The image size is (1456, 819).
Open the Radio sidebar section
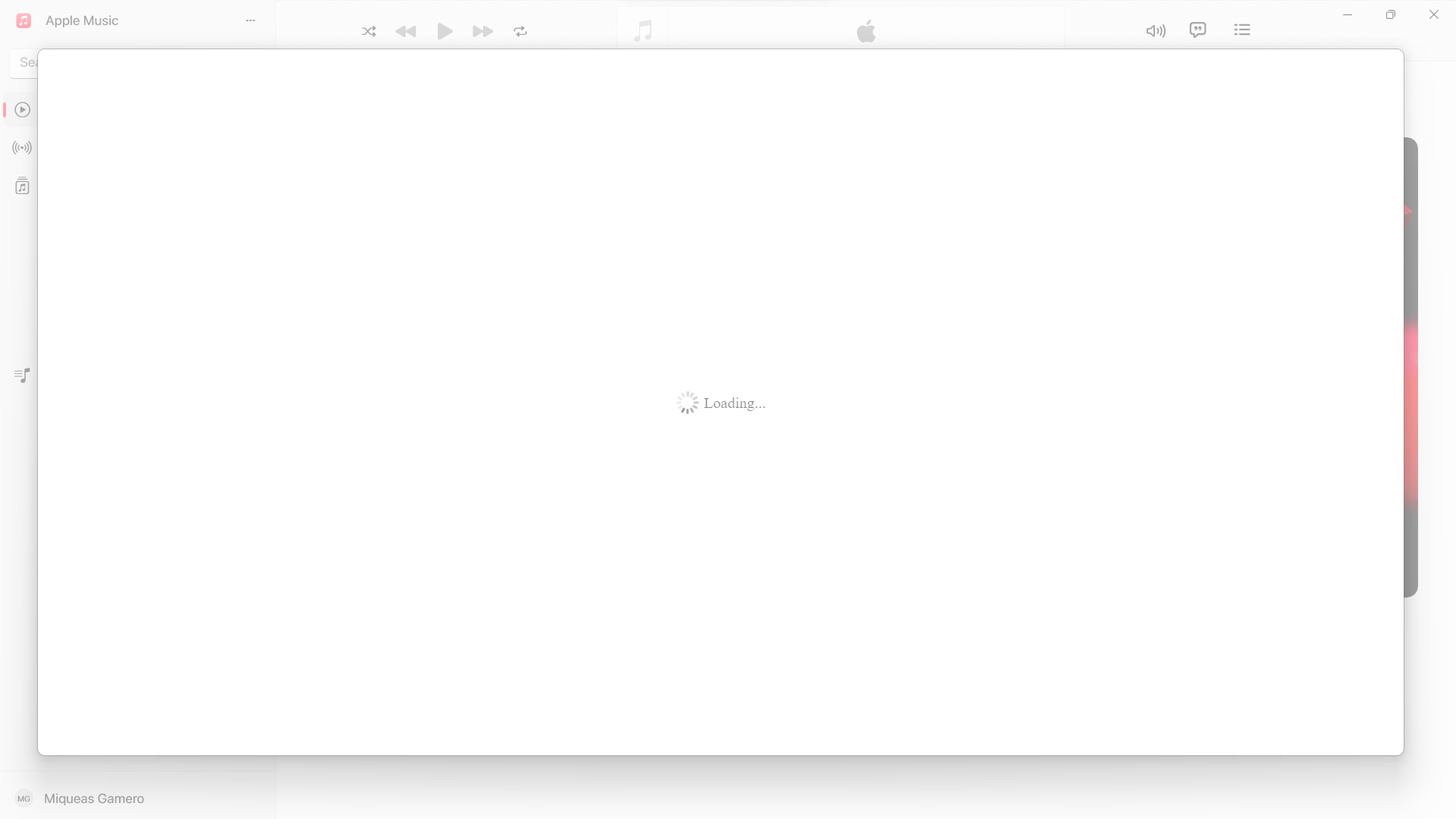[x=23, y=148]
